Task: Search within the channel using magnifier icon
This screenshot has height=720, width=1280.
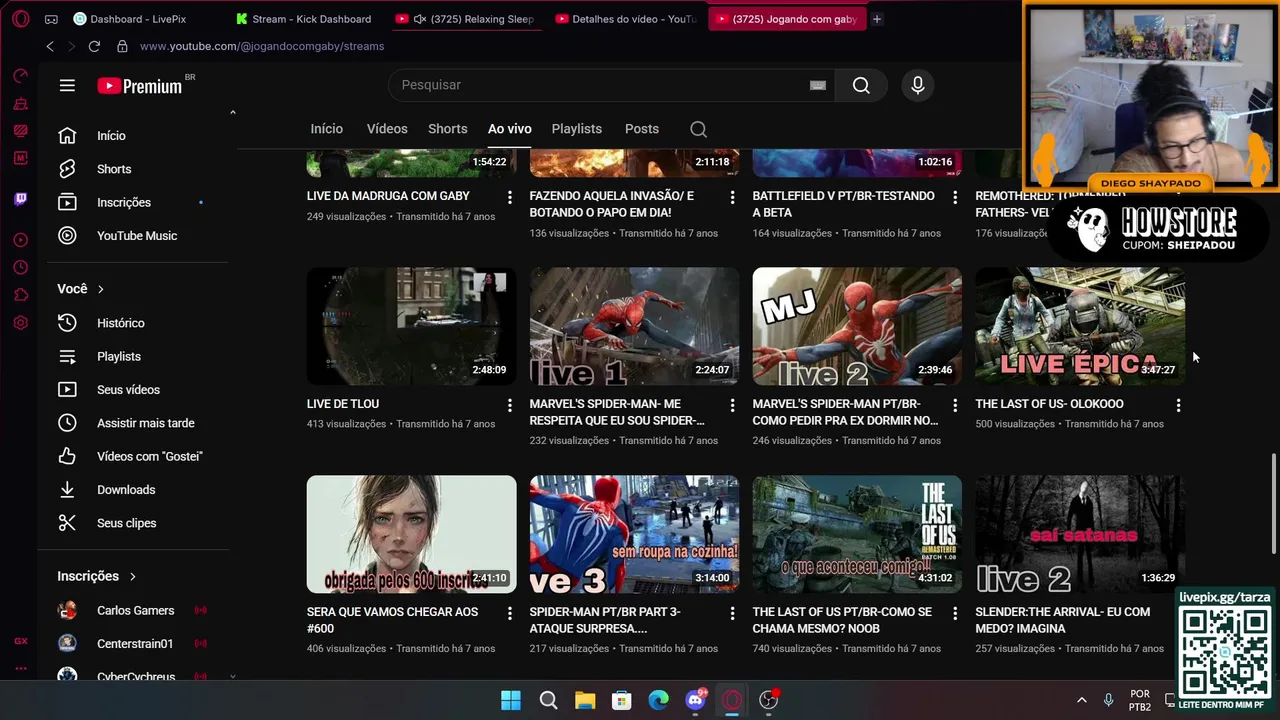Action: (699, 129)
